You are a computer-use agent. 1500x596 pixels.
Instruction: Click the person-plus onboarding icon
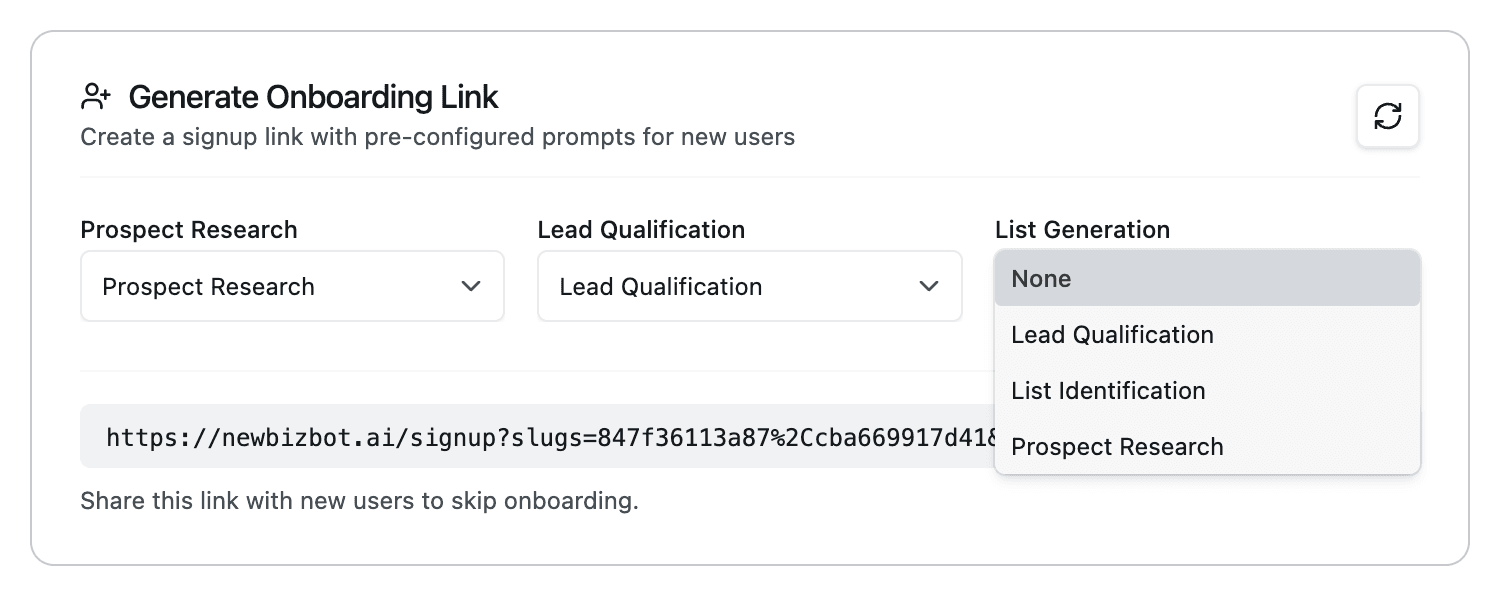[x=96, y=95]
